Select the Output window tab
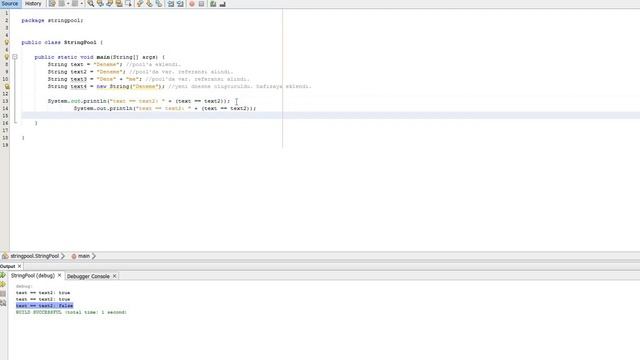 click(x=7, y=266)
